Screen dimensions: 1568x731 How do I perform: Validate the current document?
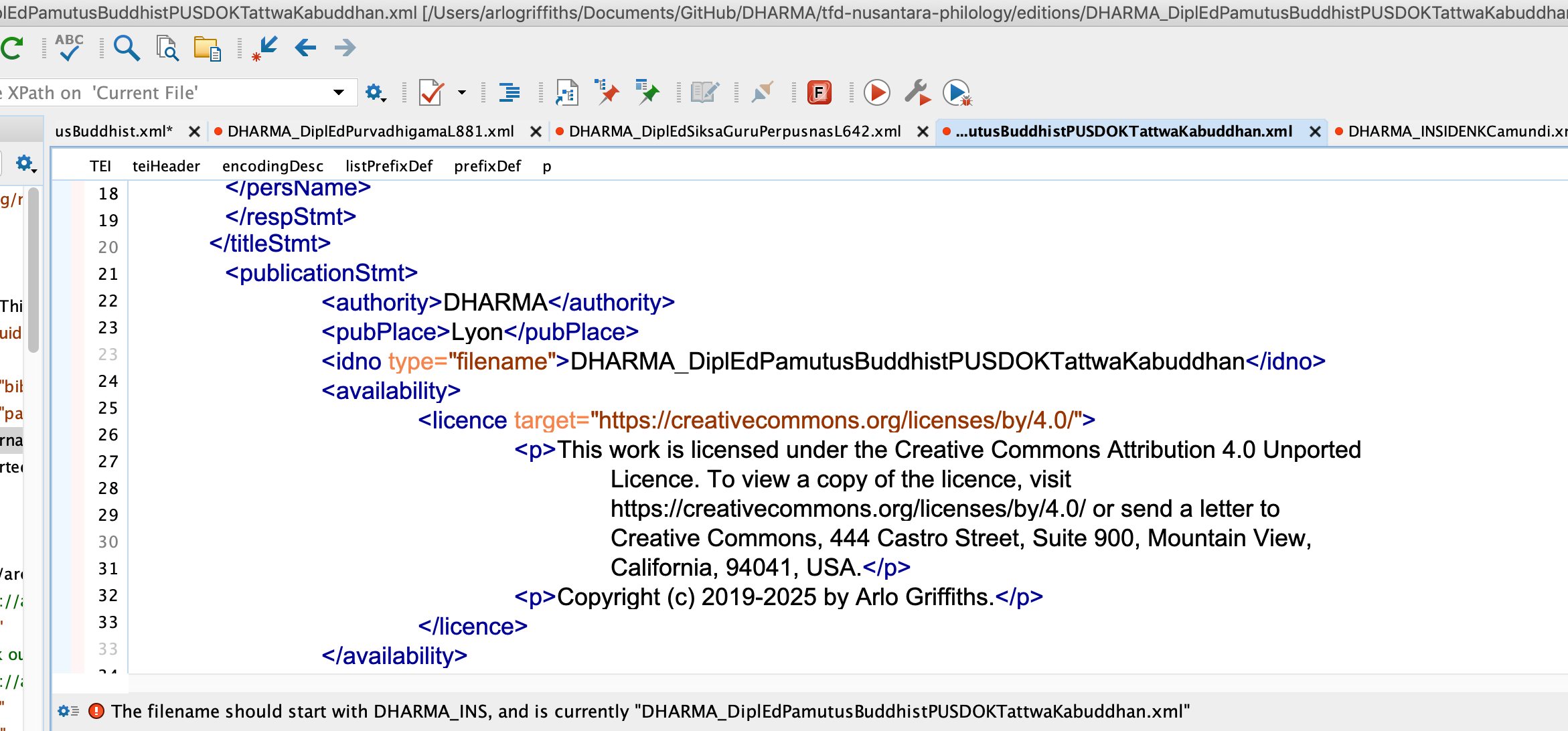click(x=431, y=92)
